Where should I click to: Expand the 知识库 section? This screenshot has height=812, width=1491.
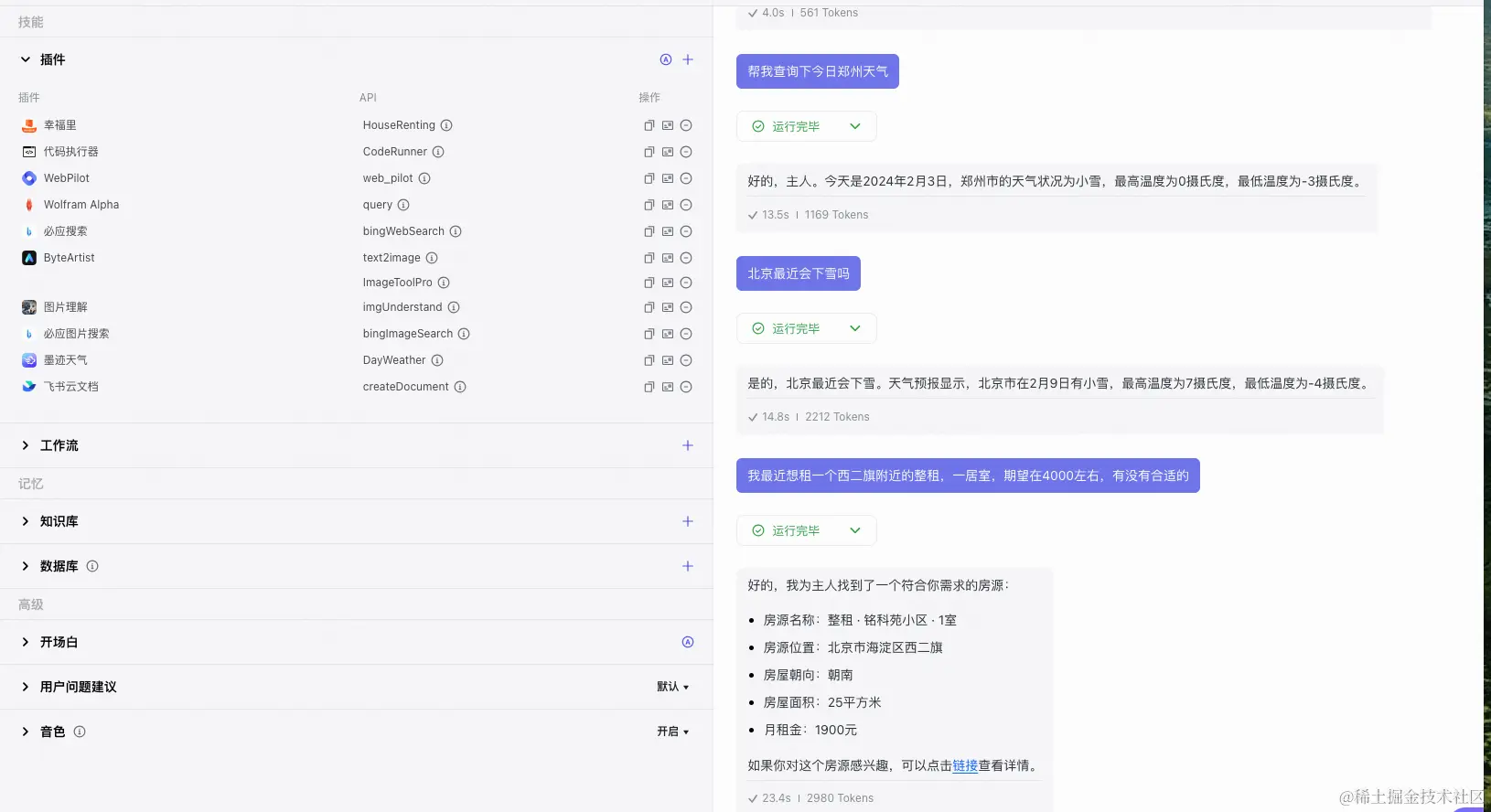point(26,521)
